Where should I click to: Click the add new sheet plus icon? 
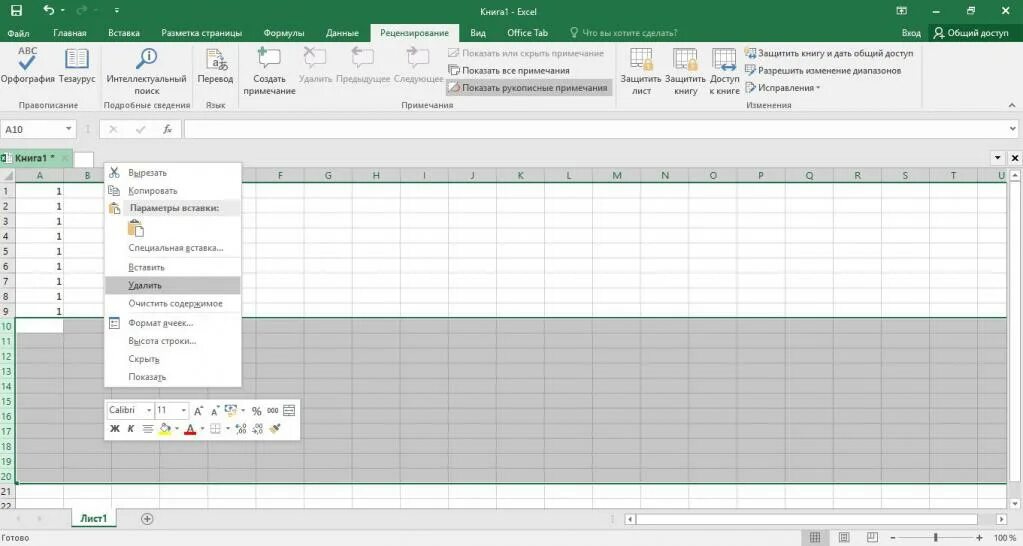[x=147, y=519]
